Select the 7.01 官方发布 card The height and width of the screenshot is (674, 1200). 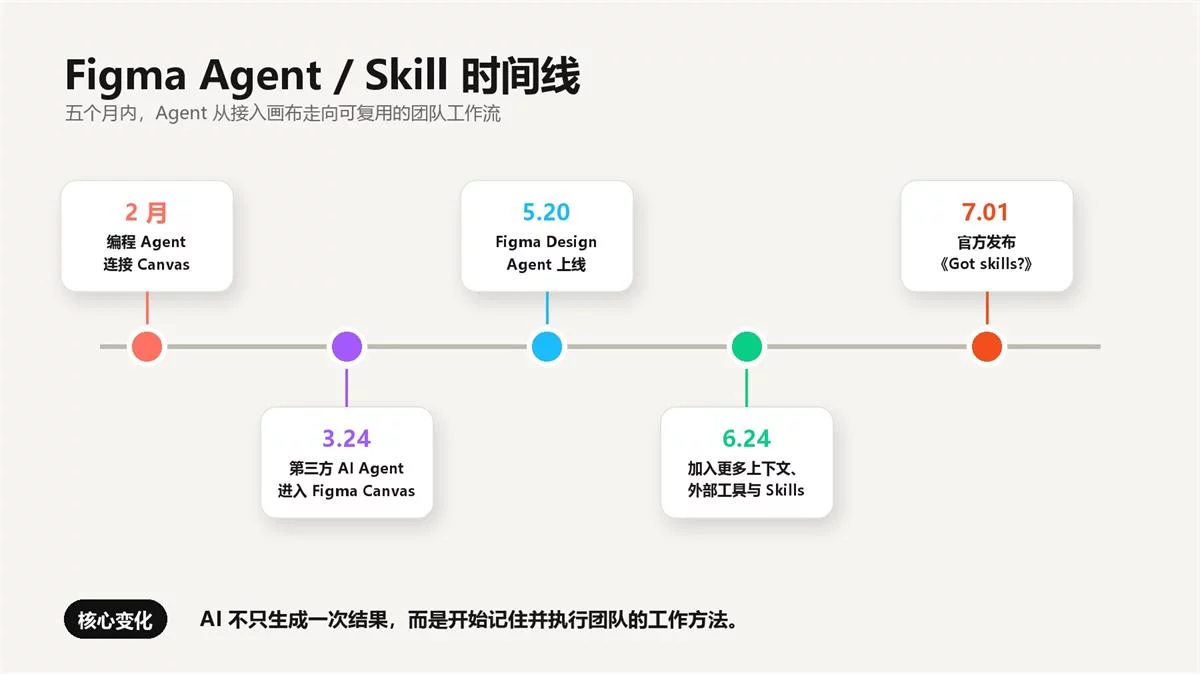987,236
